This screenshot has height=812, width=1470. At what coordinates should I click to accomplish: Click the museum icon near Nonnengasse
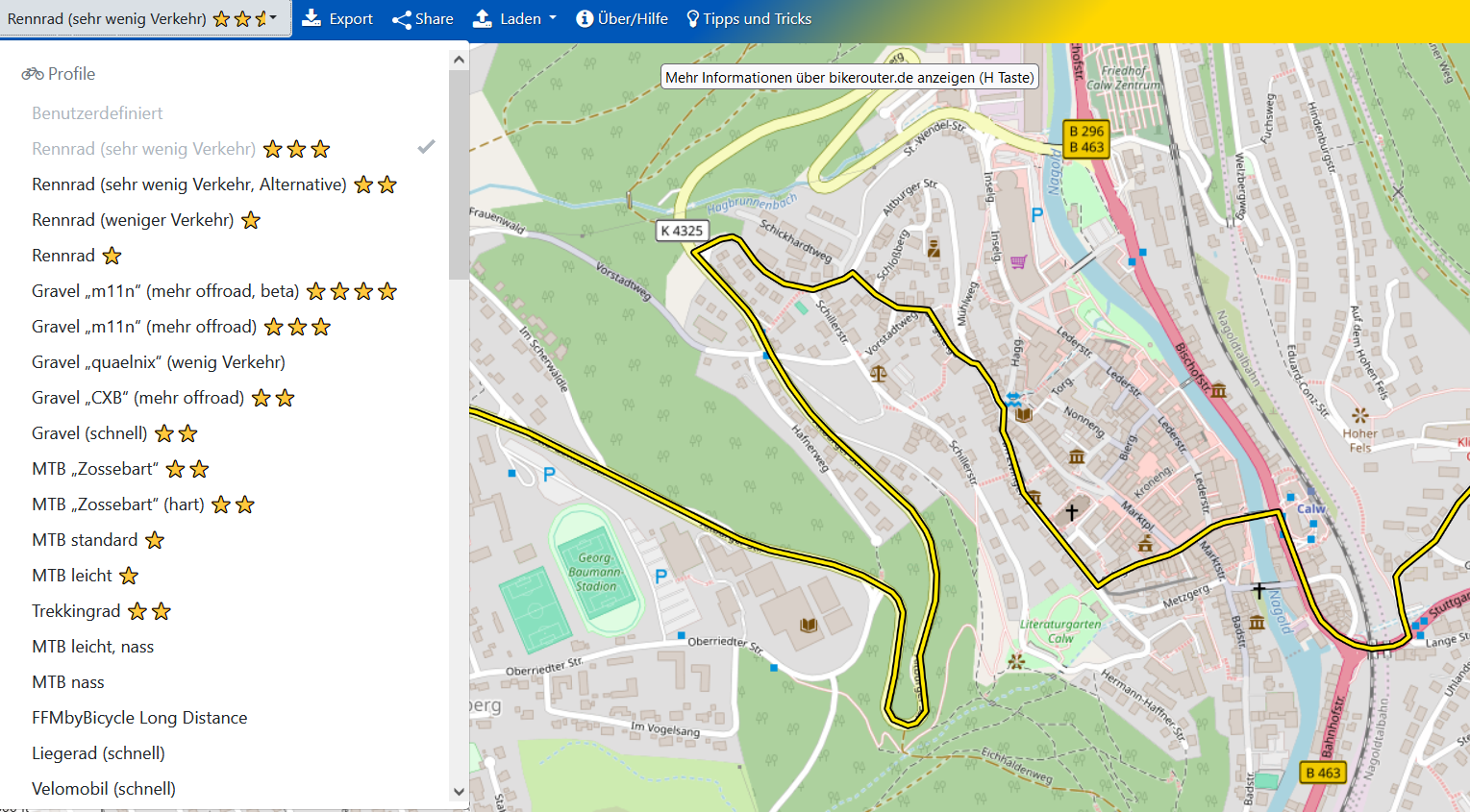(1077, 456)
